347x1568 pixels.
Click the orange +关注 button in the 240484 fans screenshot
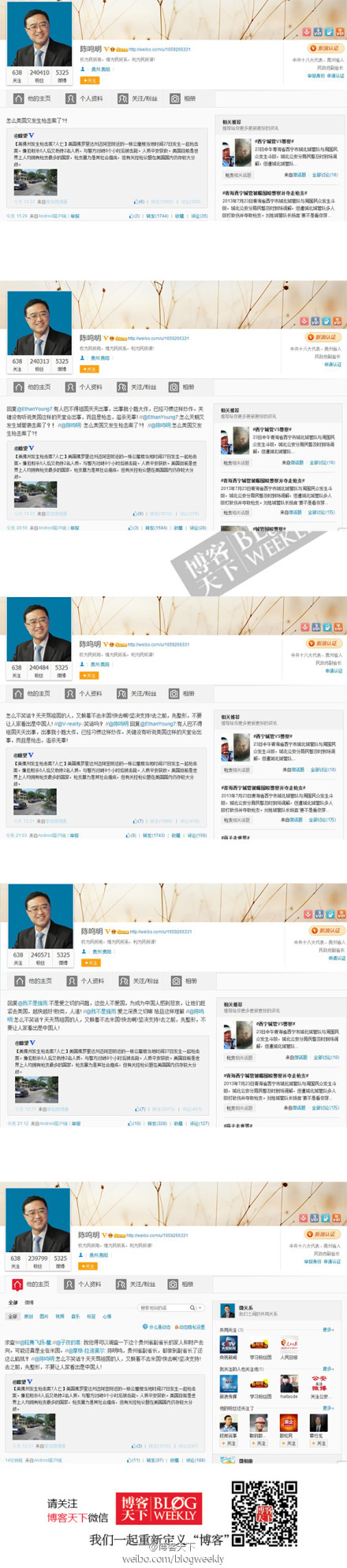click(89, 675)
